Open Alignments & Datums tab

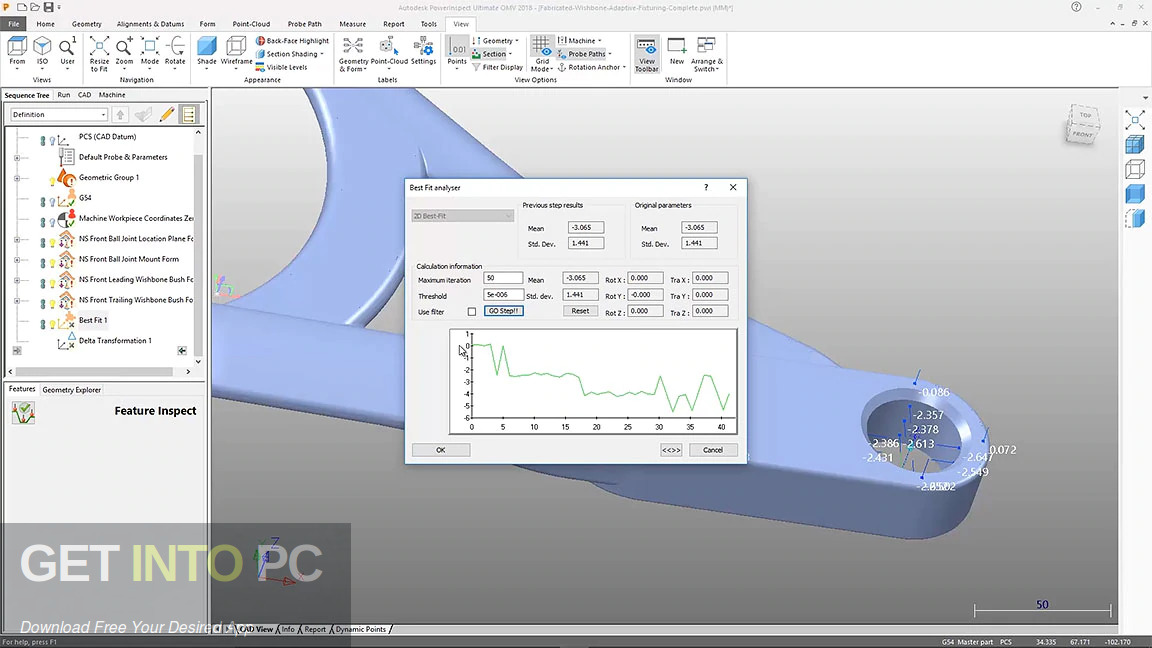pyautogui.click(x=151, y=24)
